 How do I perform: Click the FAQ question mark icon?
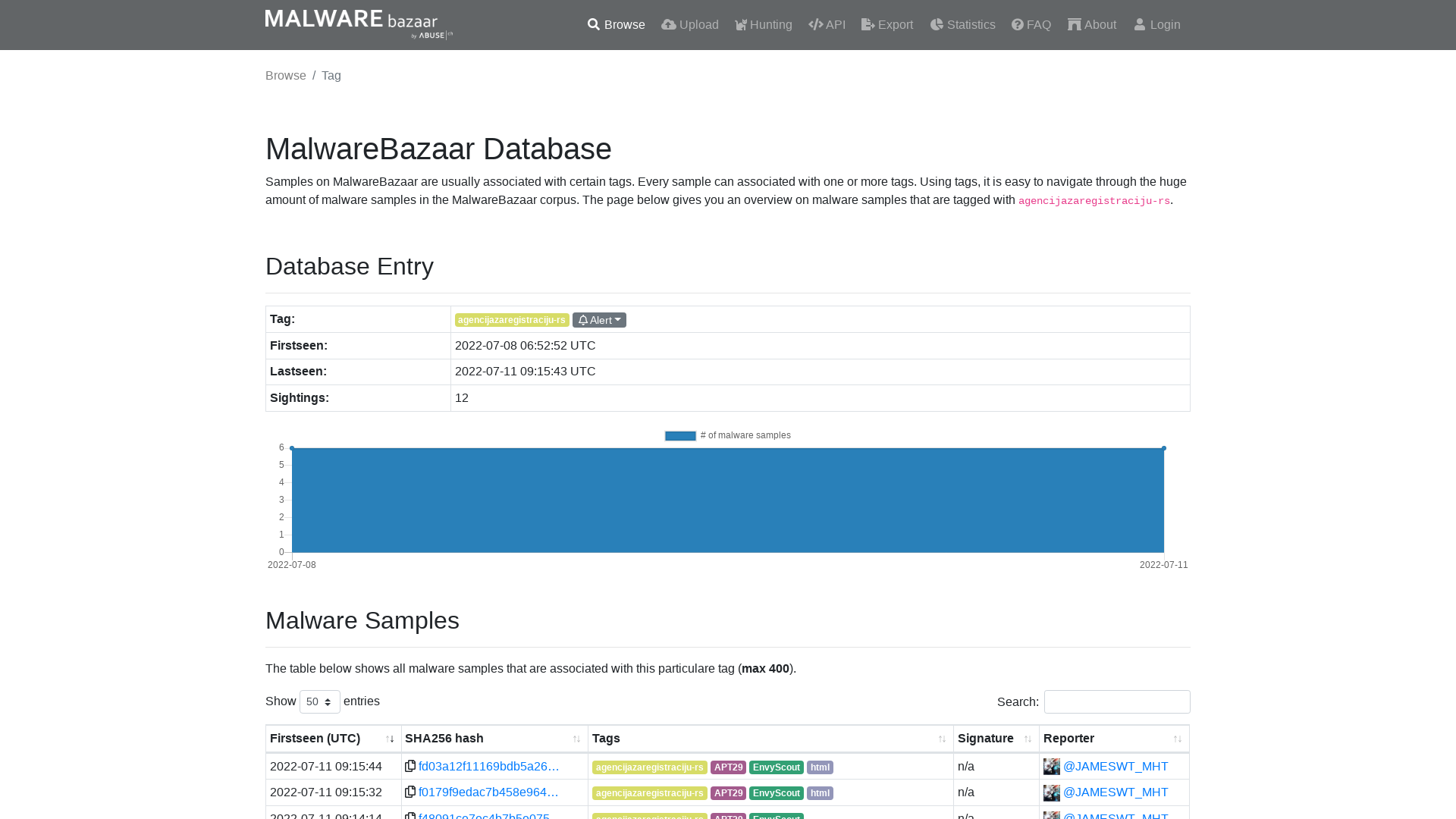(1016, 24)
